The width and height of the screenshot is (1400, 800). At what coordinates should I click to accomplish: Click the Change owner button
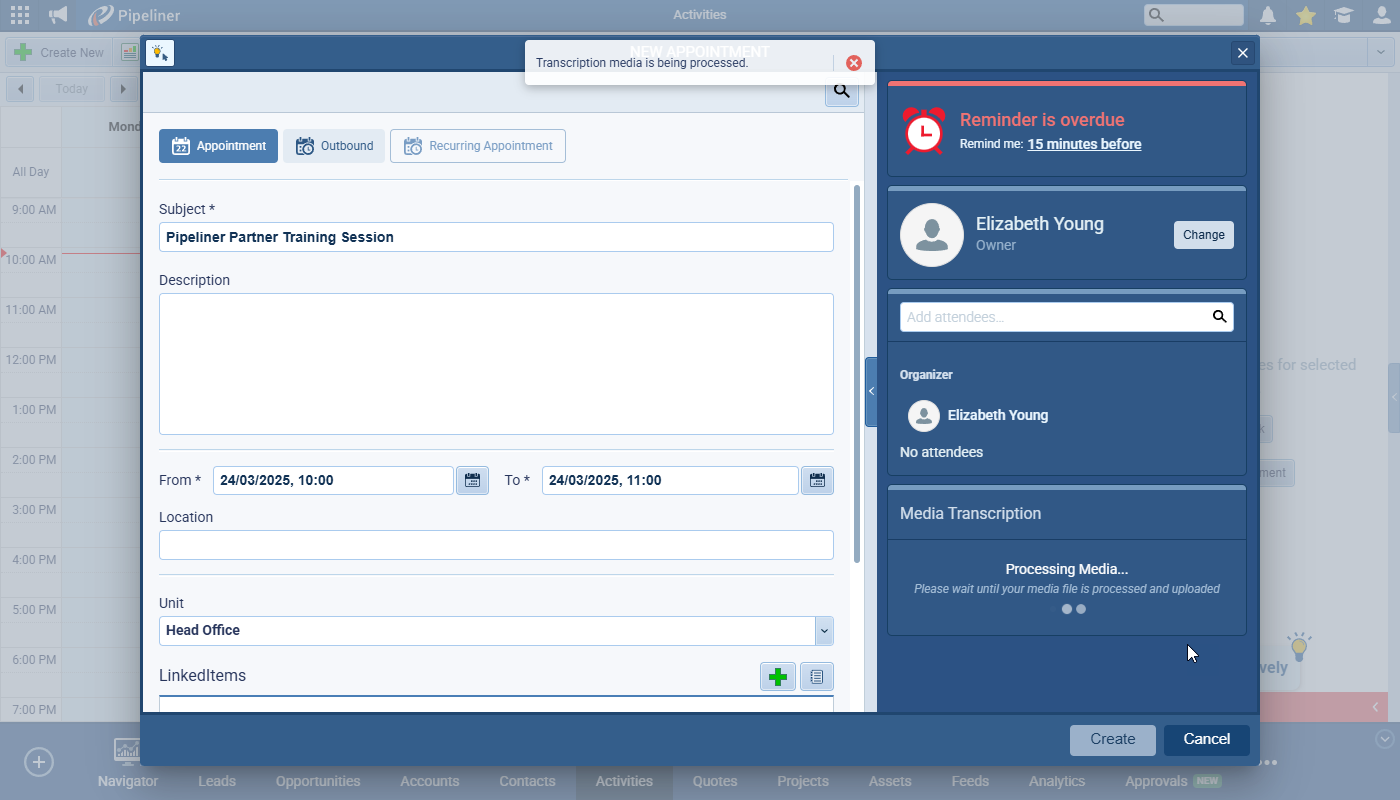1203,235
